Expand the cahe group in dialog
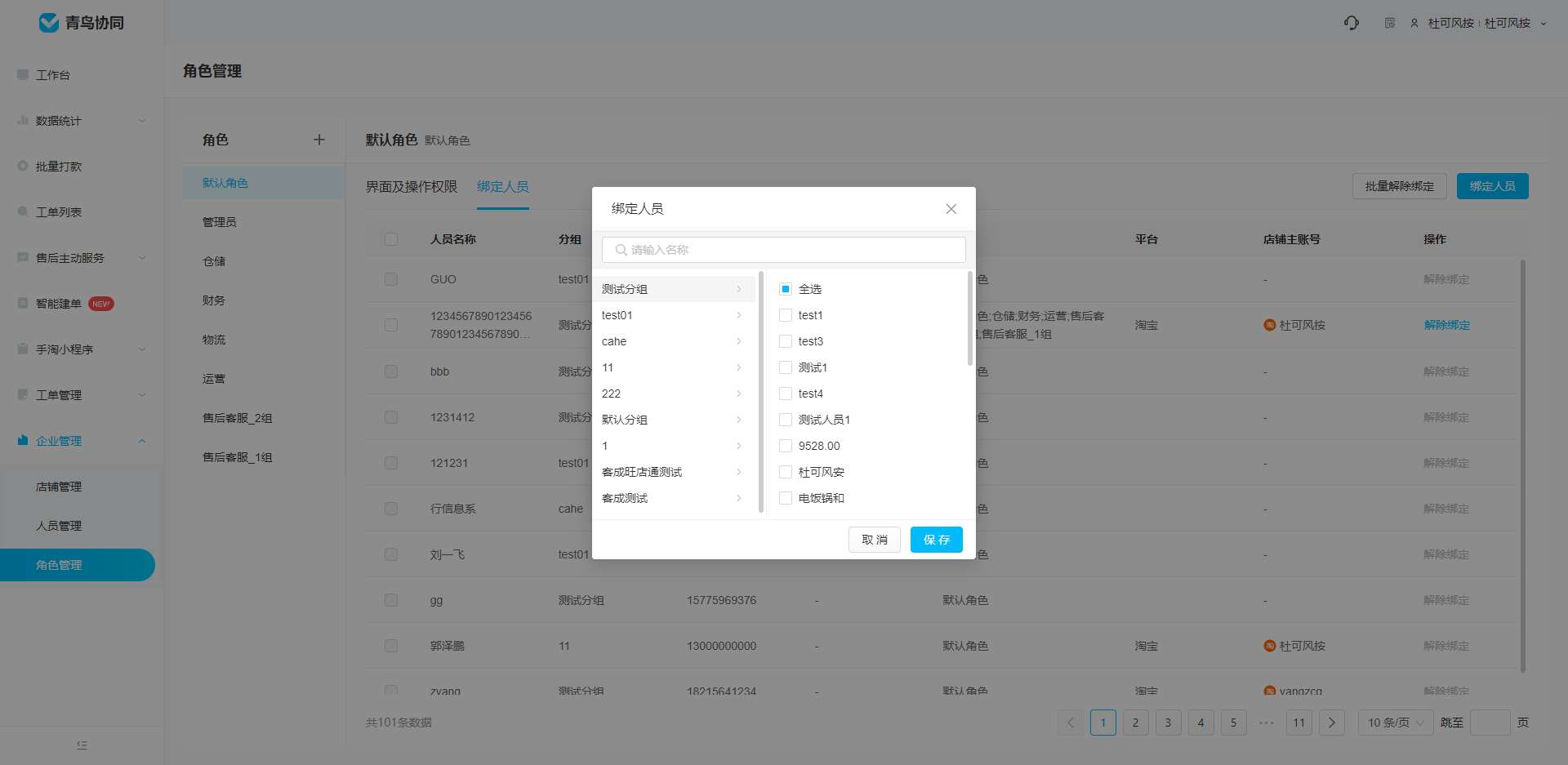The image size is (1568, 765). [x=674, y=341]
